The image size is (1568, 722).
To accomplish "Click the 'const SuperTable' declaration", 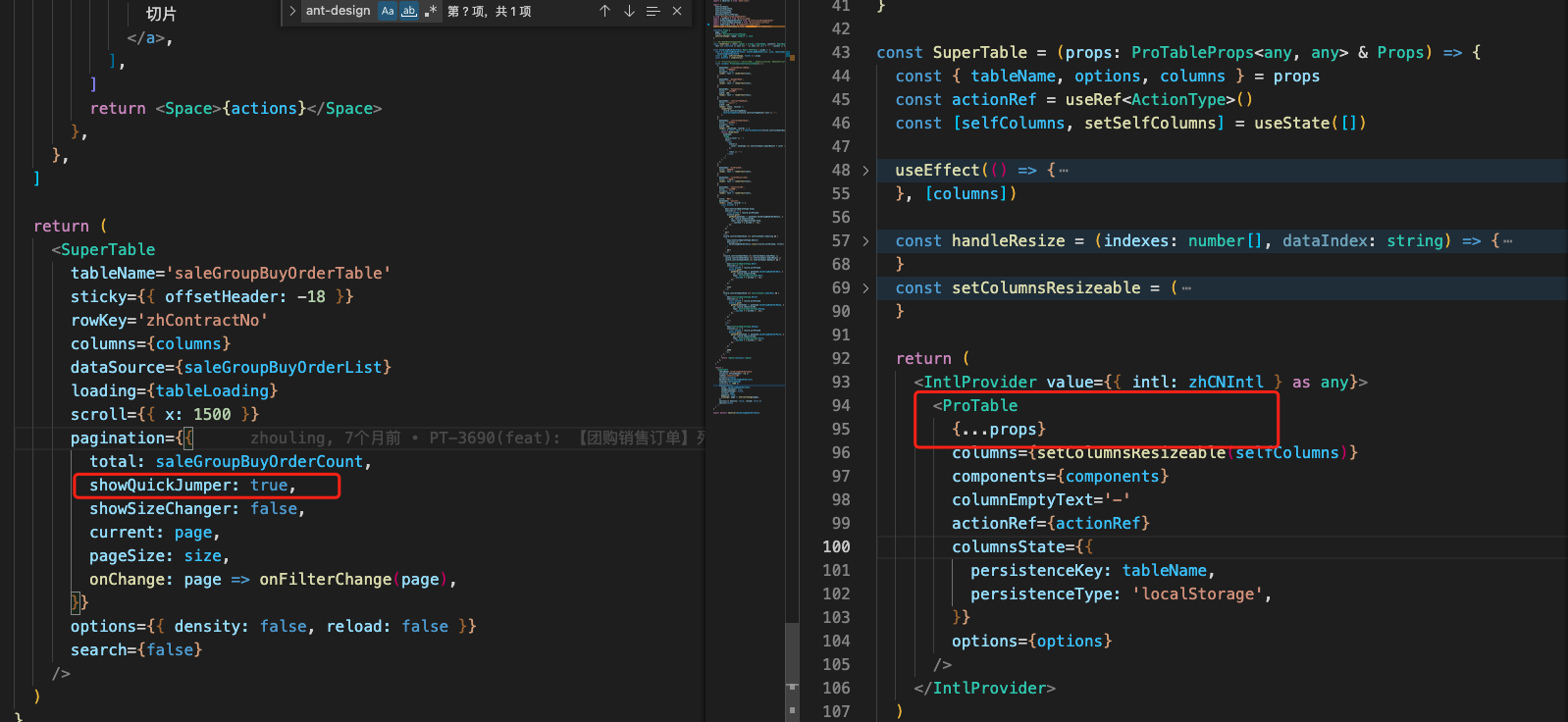I will click(952, 53).
